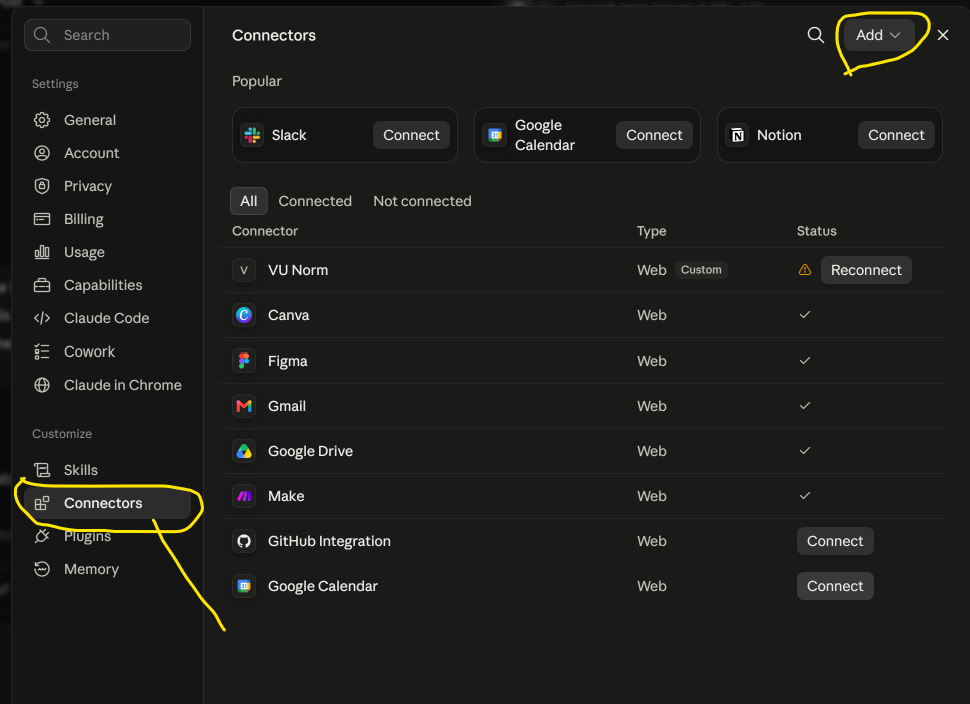Switch to the Not connected filter tab
The image size is (970, 704).
[422, 201]
